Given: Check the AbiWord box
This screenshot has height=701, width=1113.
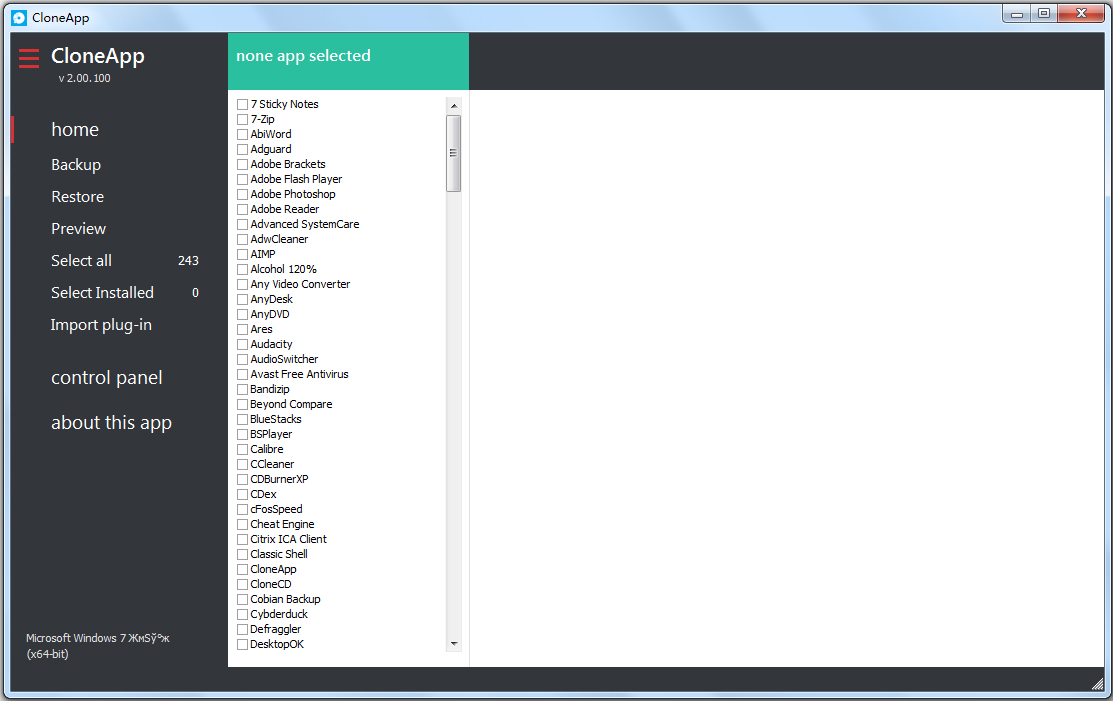Looking at the screenshot, I should pyautogui.click(x=243, y=134).
